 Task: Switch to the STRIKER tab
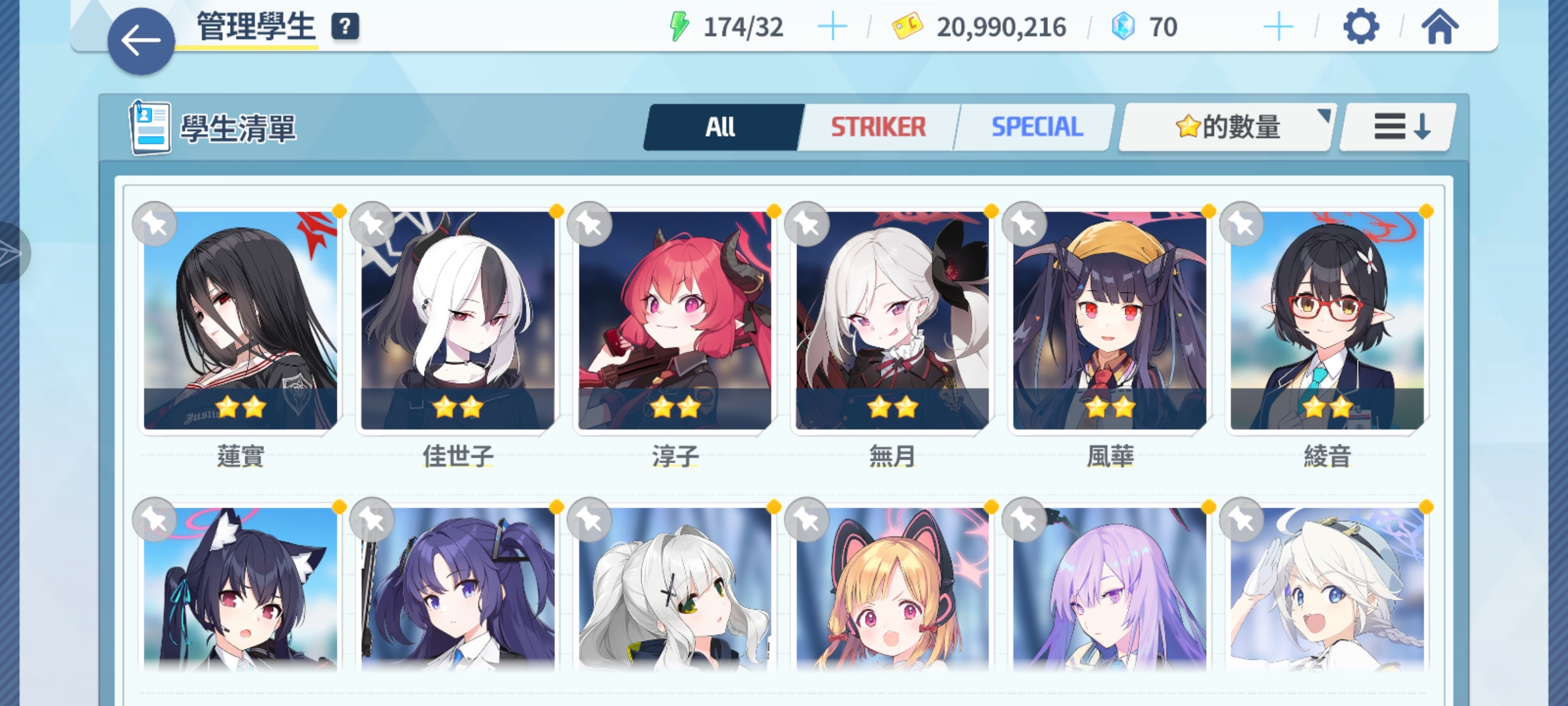[878, 127]
